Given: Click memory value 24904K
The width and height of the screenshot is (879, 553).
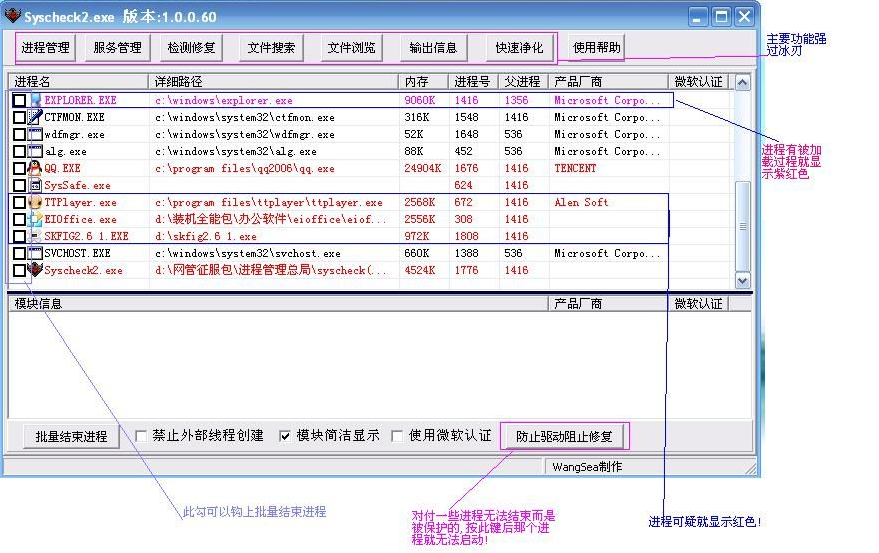Looking at the screenshot, I should [423, 168].
